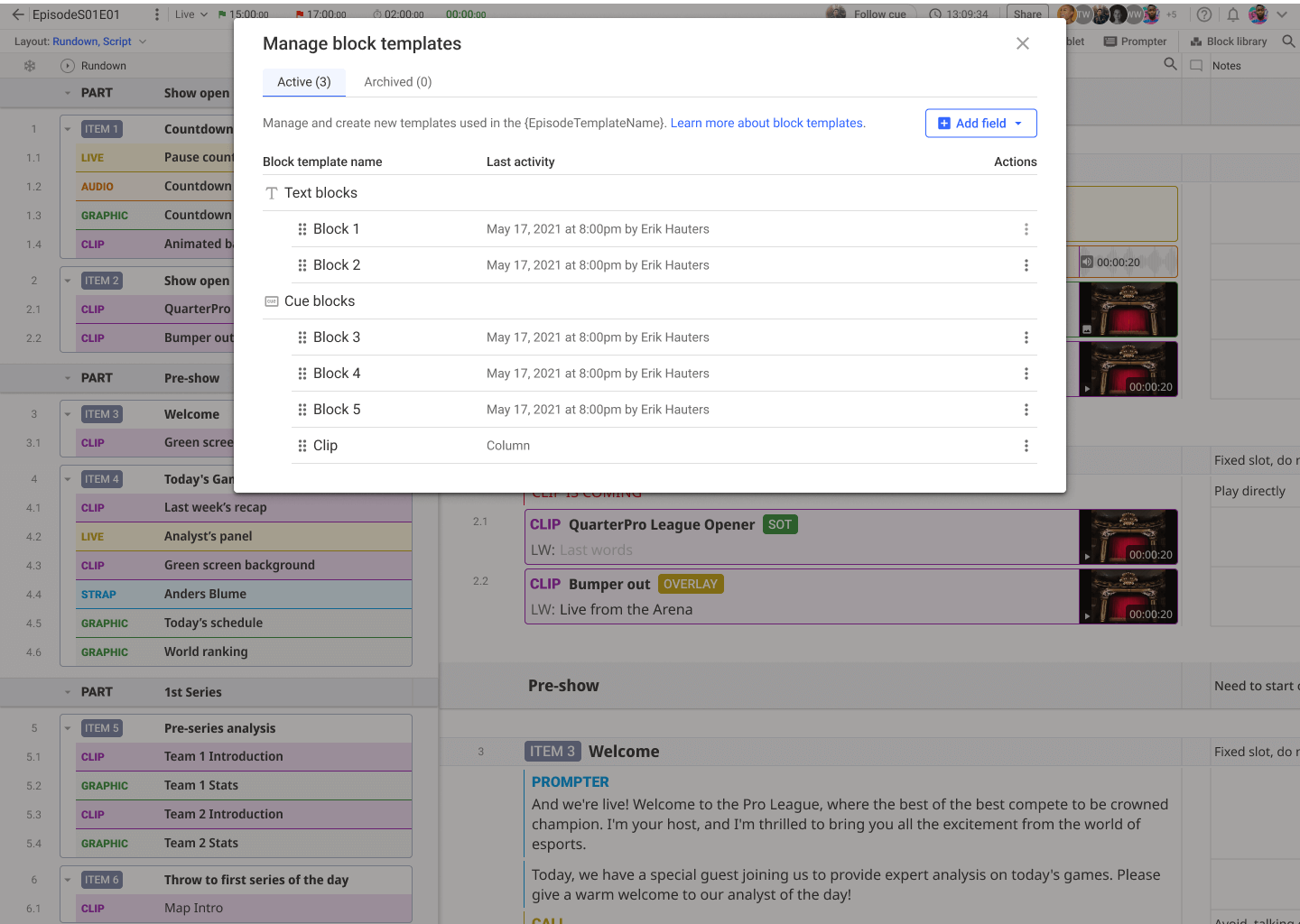Click the Last words LW field
This screenshot has width=1300, height=924.
pyautogui.click(x=596, y=550)
